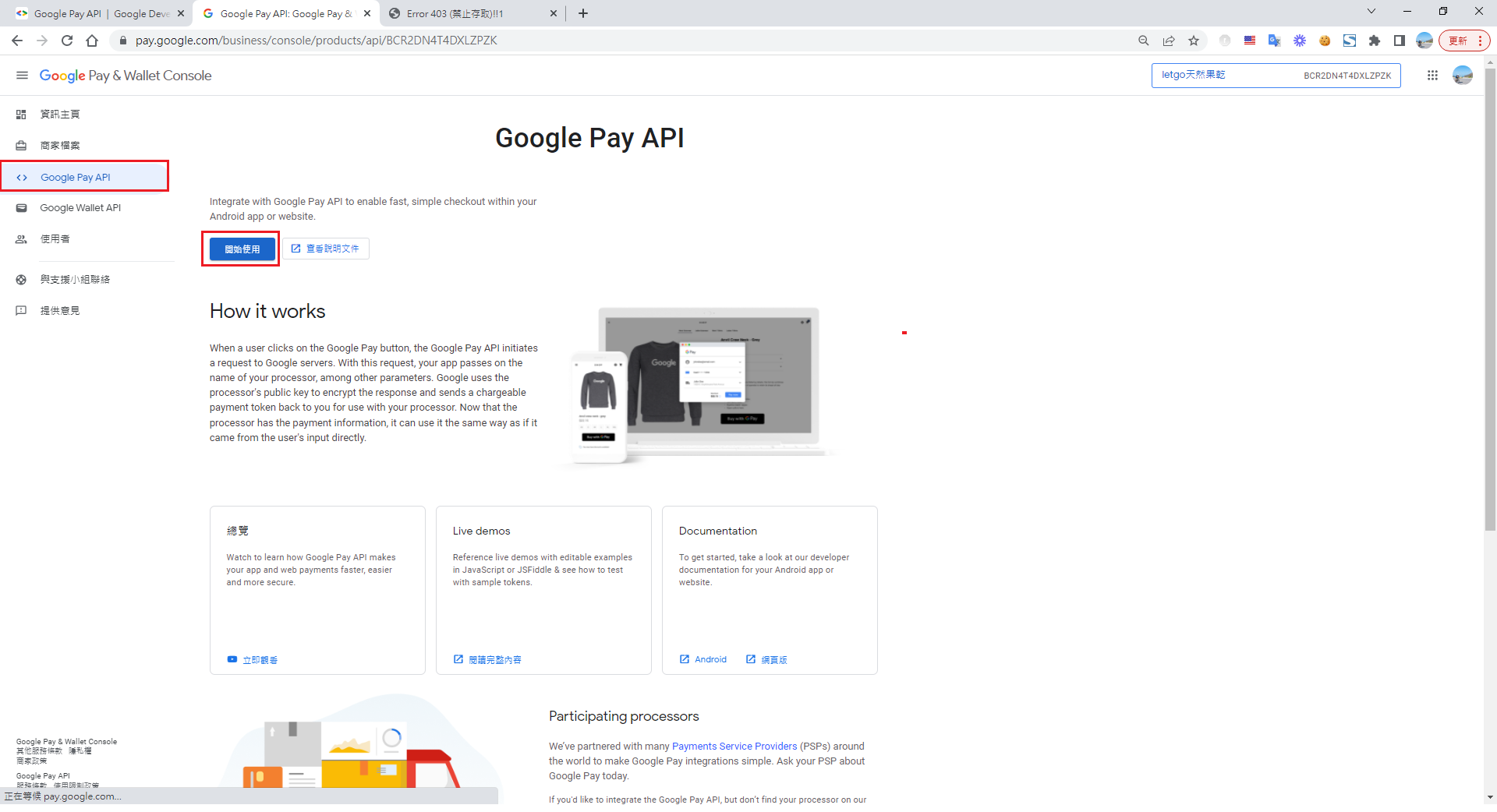
Task: Click the browser reload button
Action: pos(67,41)
